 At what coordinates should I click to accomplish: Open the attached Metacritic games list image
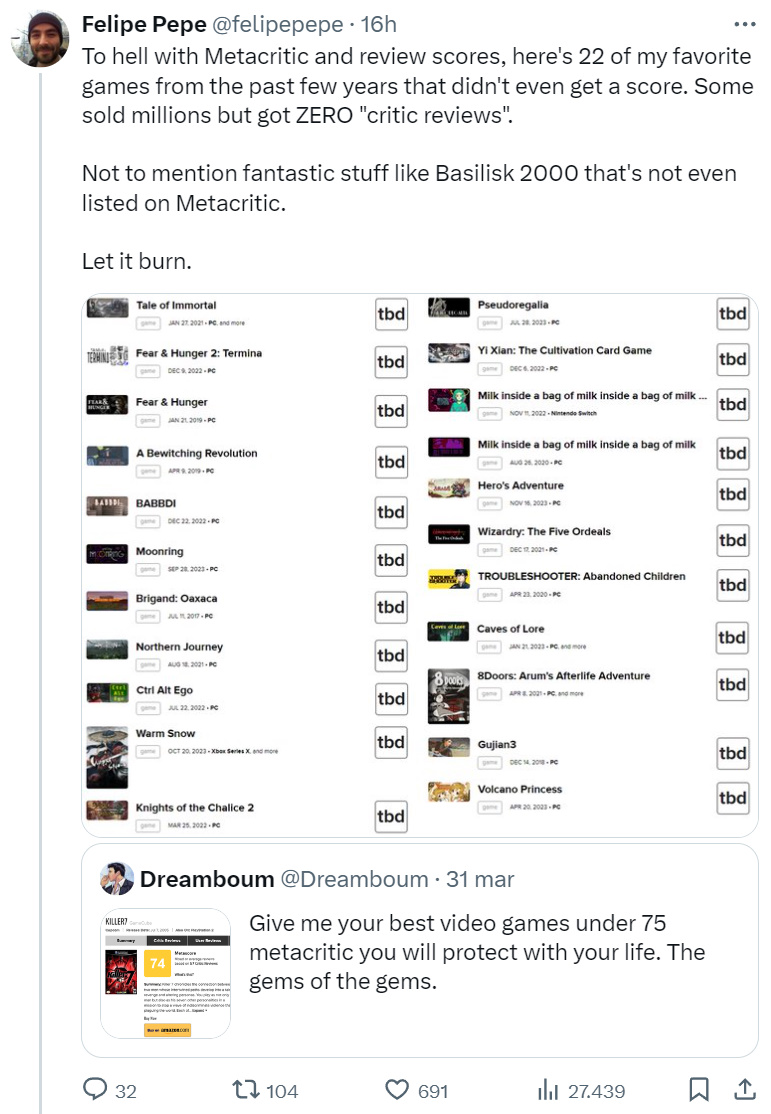pos(420,565)
